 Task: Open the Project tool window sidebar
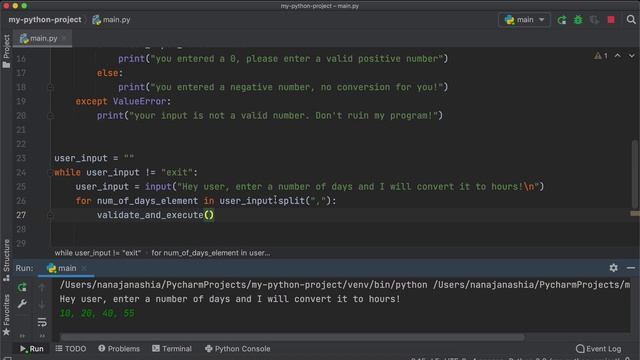[6, 51]
